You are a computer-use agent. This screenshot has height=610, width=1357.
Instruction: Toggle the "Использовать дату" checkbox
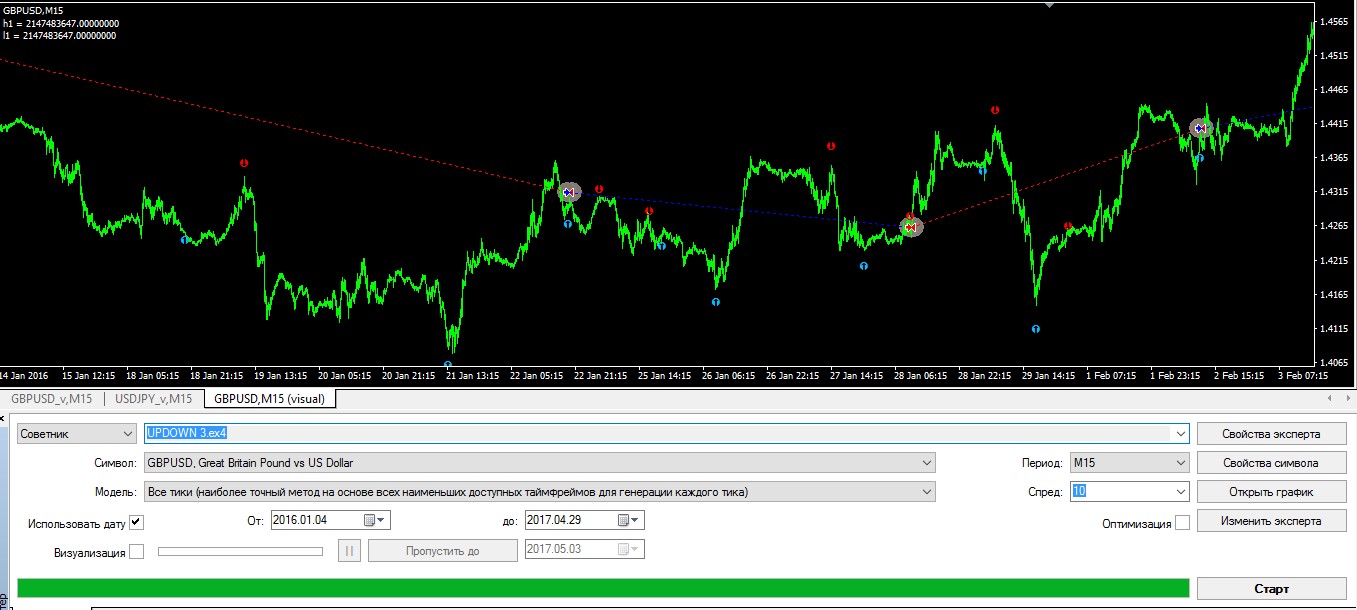(x=137, y=522)
